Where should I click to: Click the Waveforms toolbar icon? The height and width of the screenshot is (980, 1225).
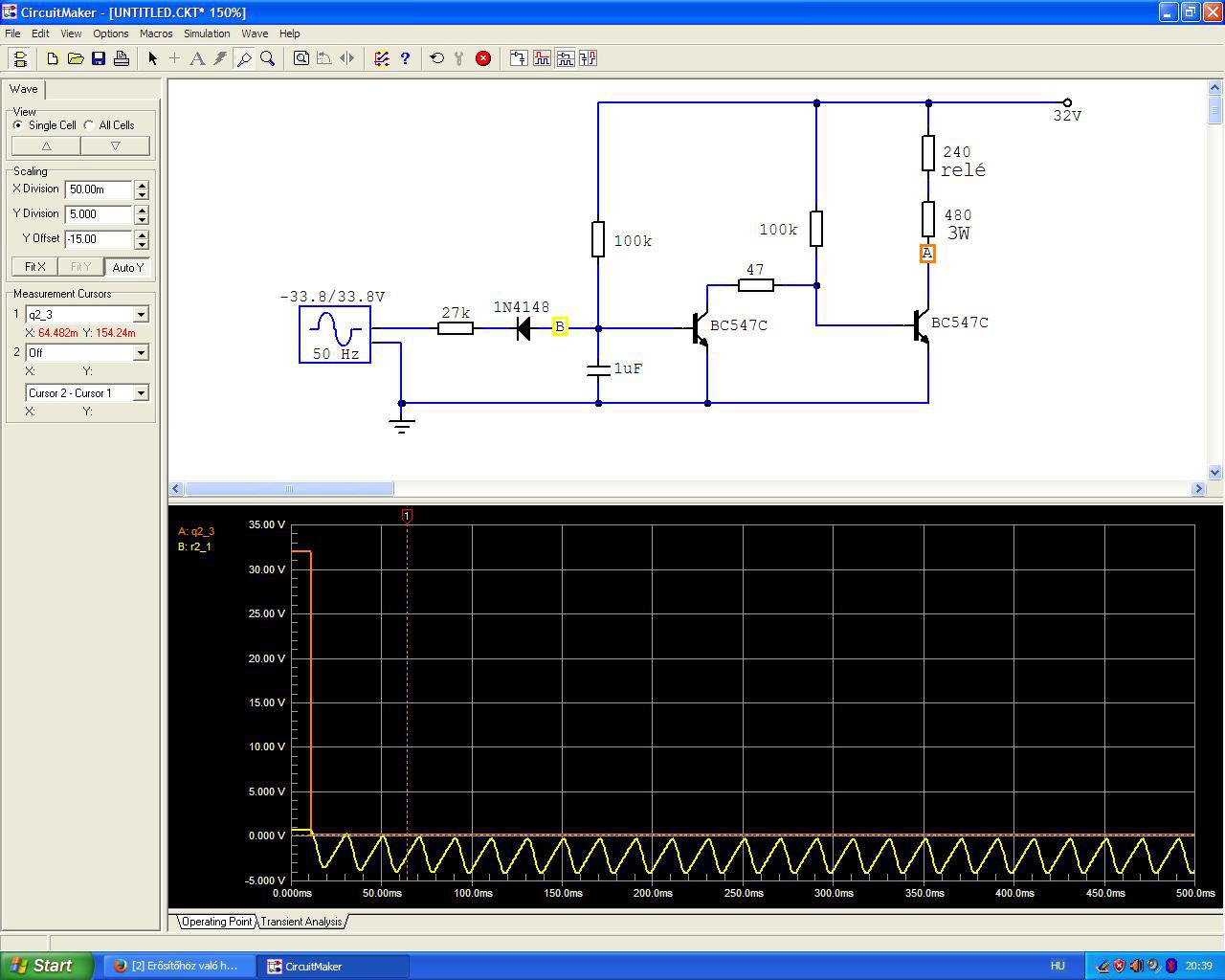(542, 58)
